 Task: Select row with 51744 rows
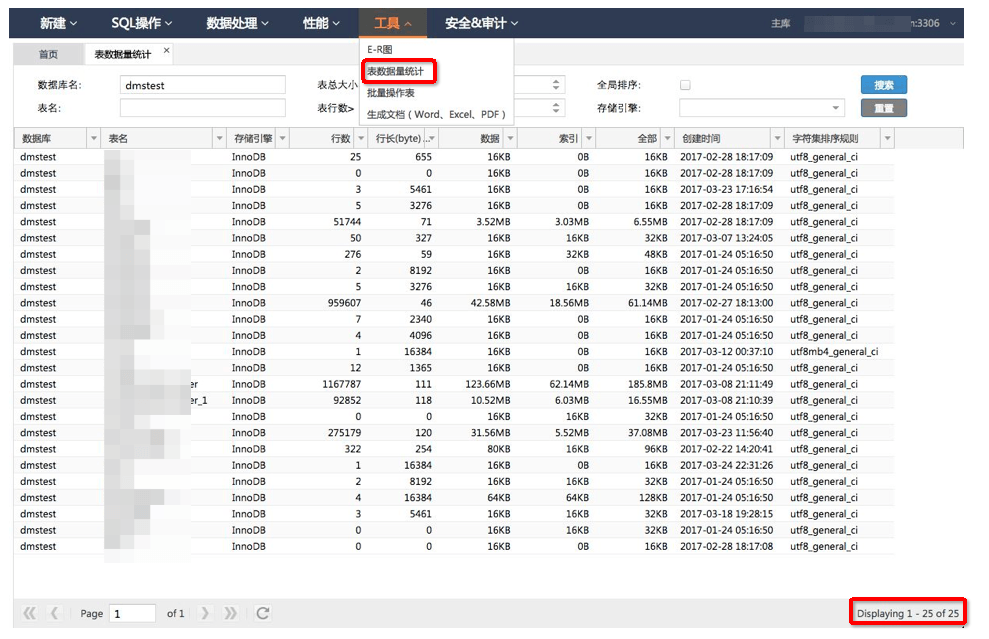pos(454,221)
